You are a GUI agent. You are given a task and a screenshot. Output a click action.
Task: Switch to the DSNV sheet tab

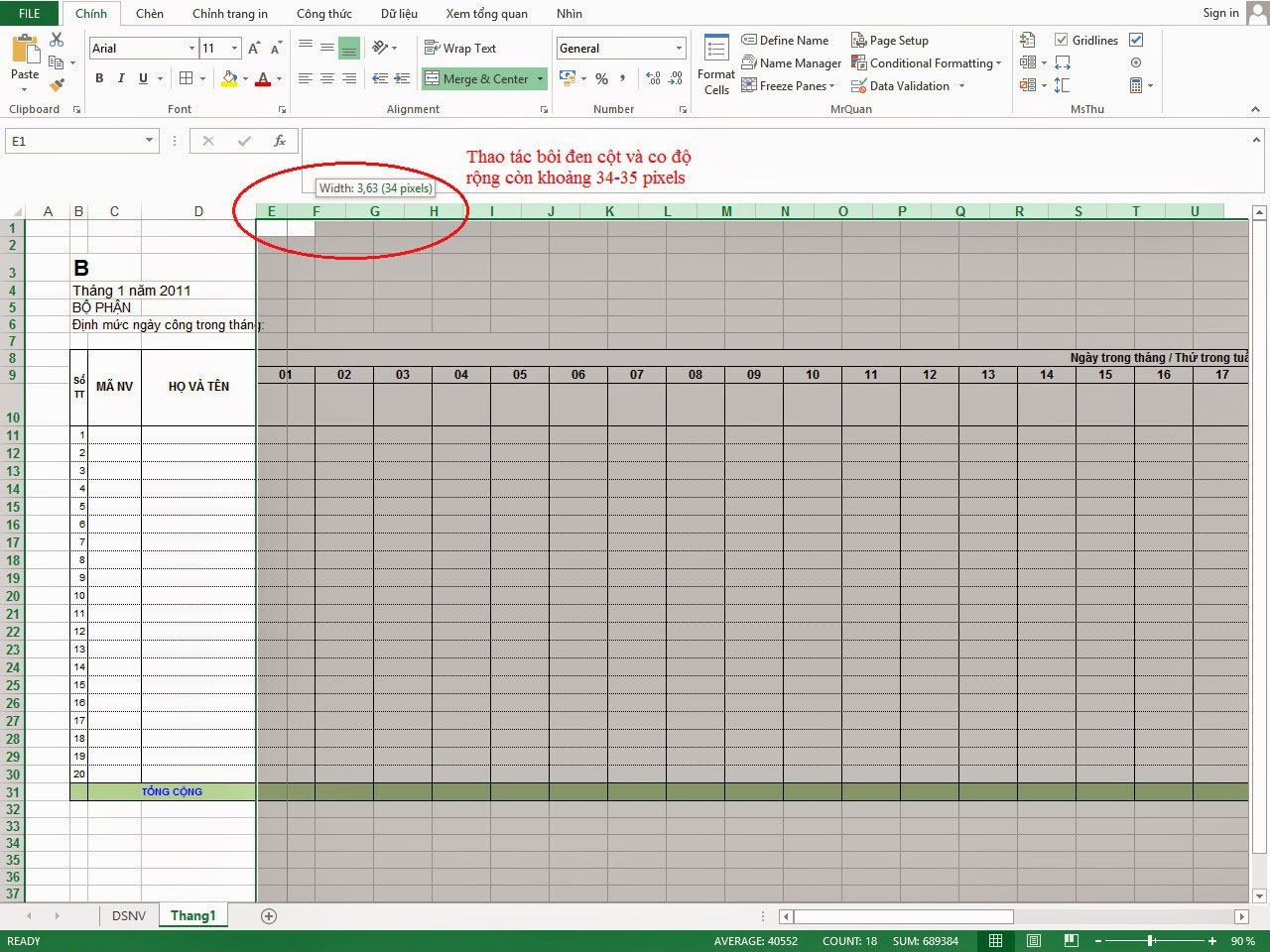coord(128,915)
